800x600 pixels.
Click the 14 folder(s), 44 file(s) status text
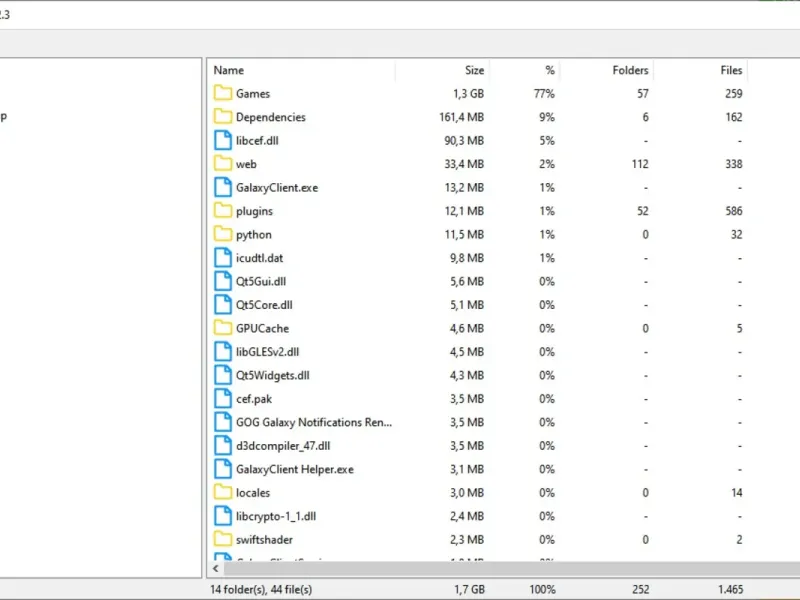click(x=261, y=590)
